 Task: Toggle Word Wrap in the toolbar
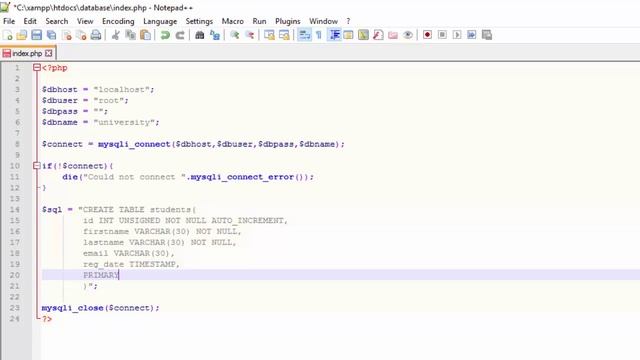point(304,35)
